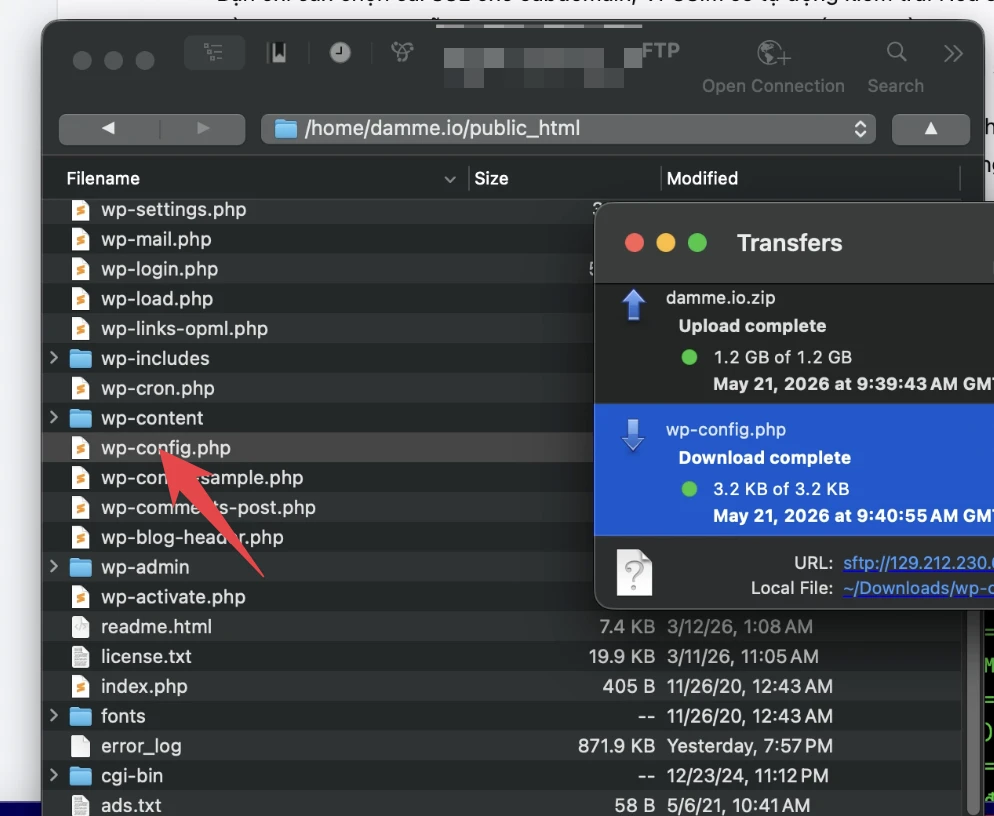Click blue upload arrow for damme.io.zip

[633, 304]
